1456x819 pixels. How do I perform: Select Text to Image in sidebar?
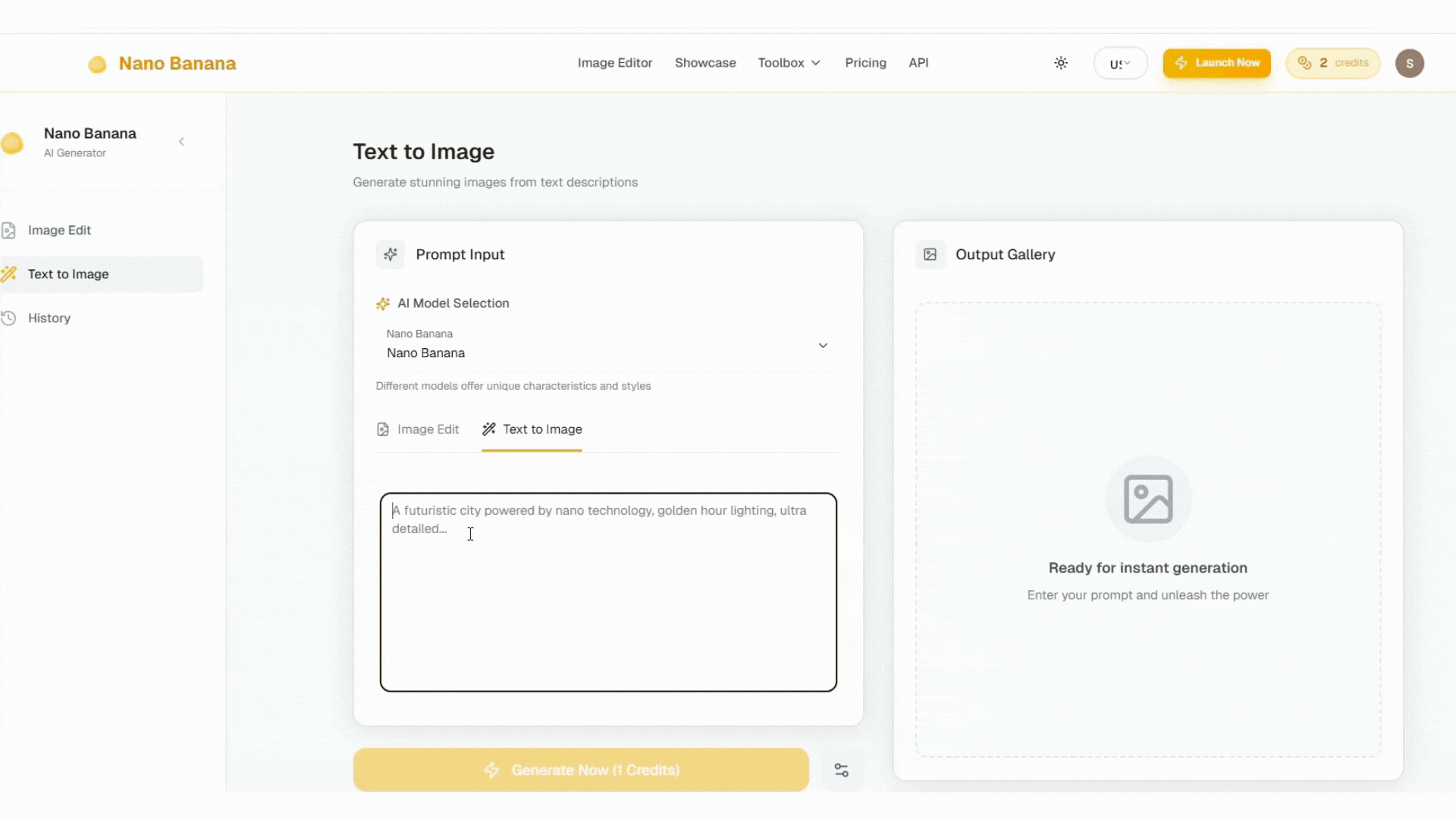click(68, 275)
